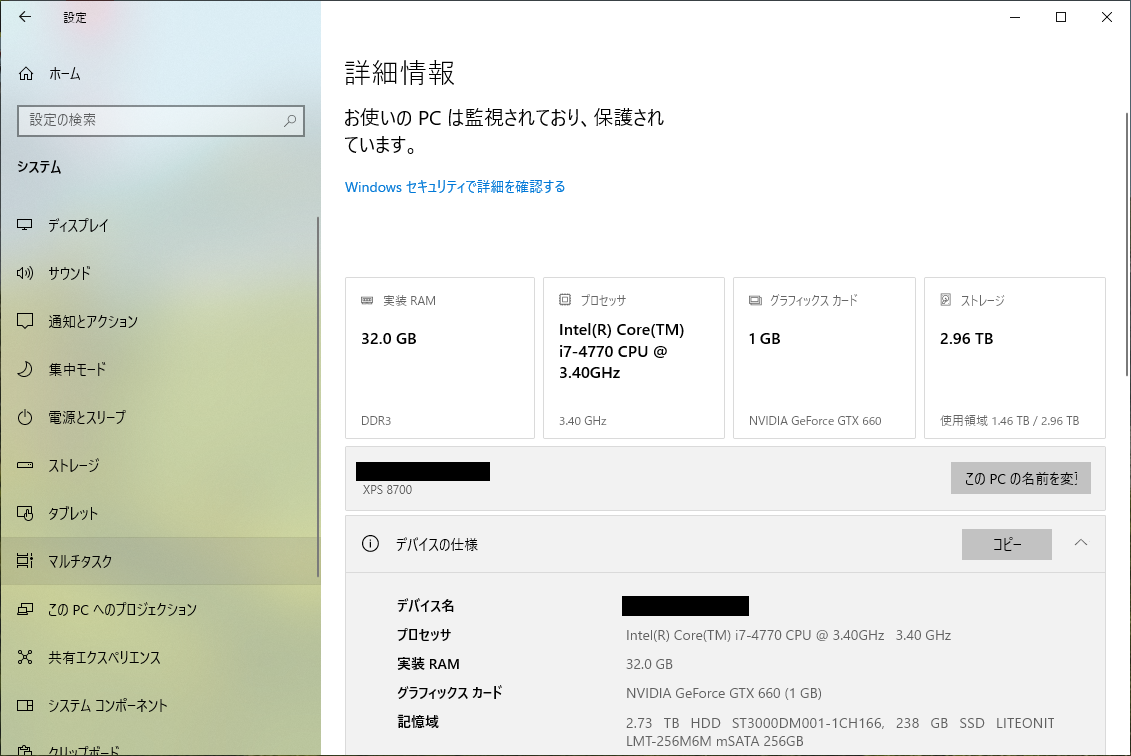Click into the settings search field
The width and height of the screenshot is (1131, 756).
coord(150,121)
